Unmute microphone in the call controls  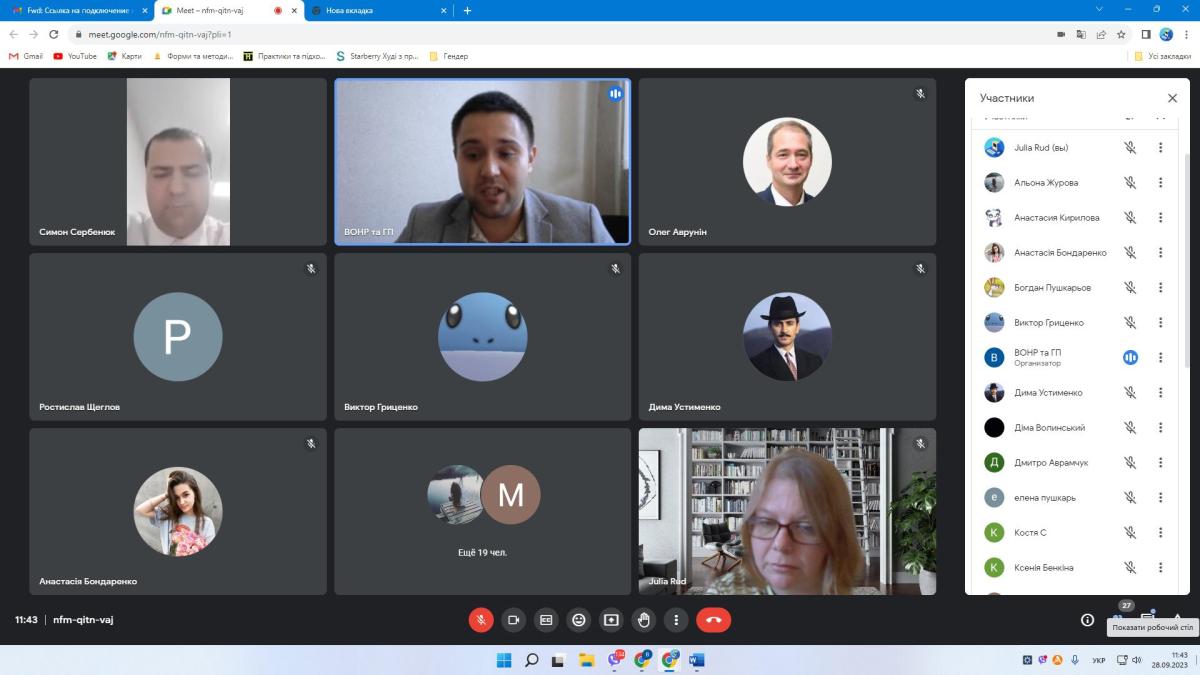coord(481,620)
